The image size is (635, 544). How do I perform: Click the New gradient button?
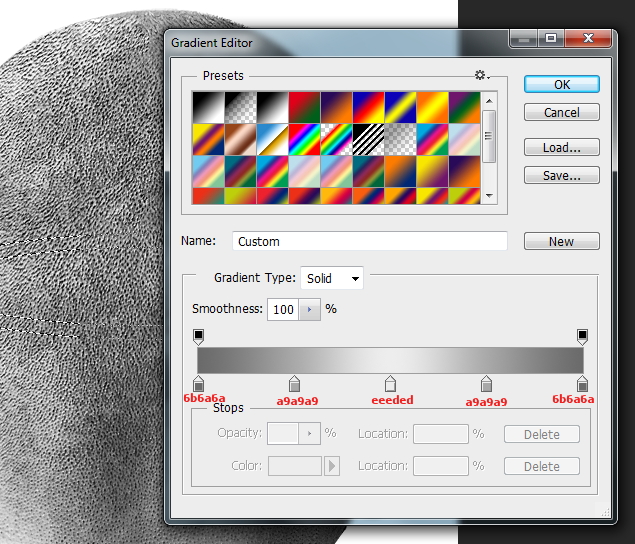561,241
